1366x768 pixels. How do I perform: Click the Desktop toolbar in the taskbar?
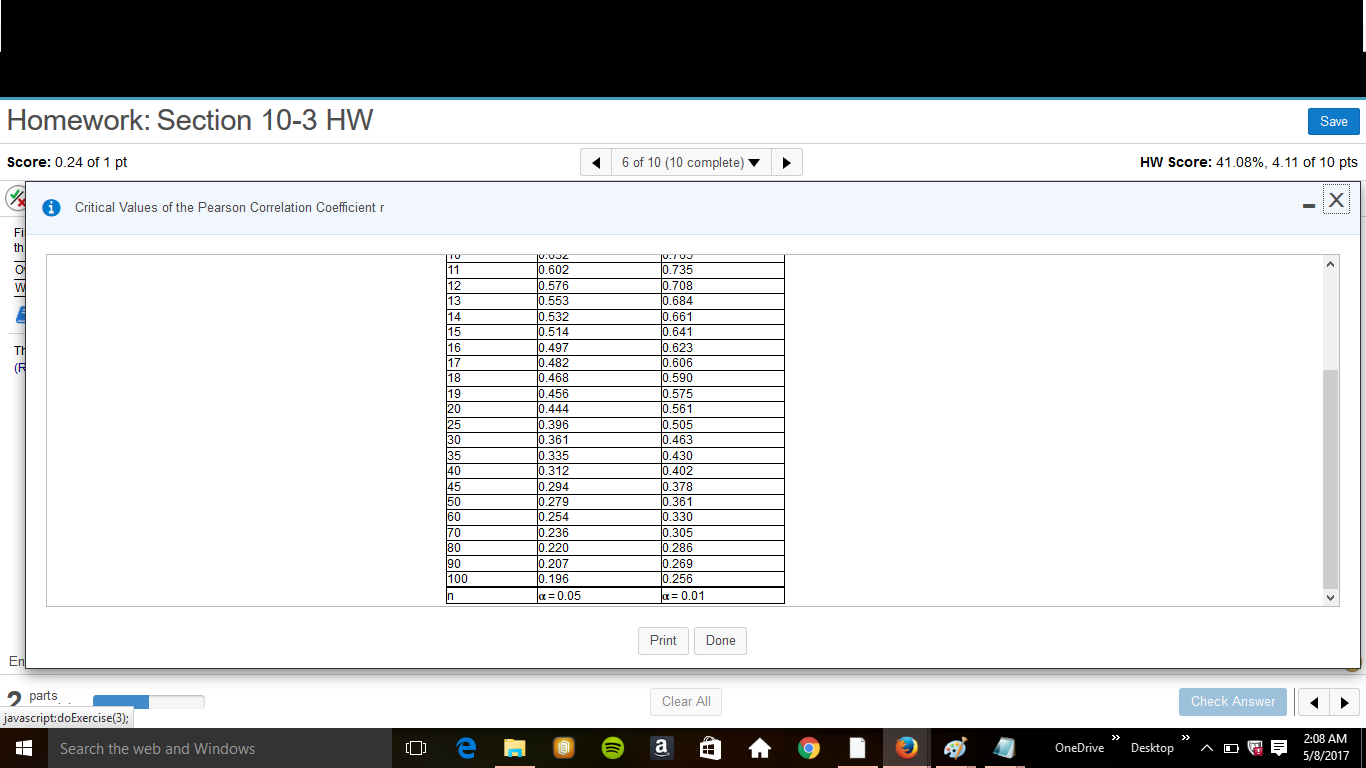1152,747
